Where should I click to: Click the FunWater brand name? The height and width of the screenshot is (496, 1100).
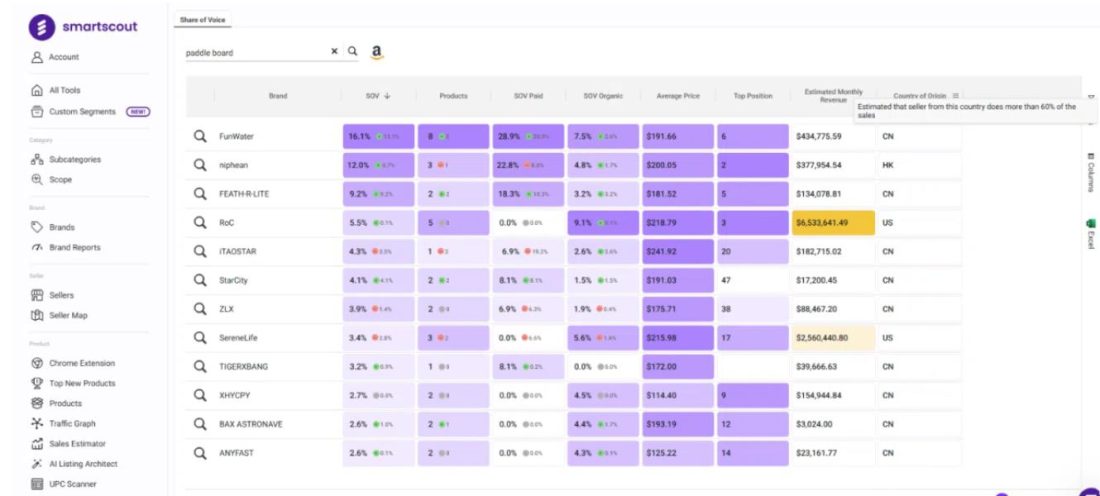[236, 137]
